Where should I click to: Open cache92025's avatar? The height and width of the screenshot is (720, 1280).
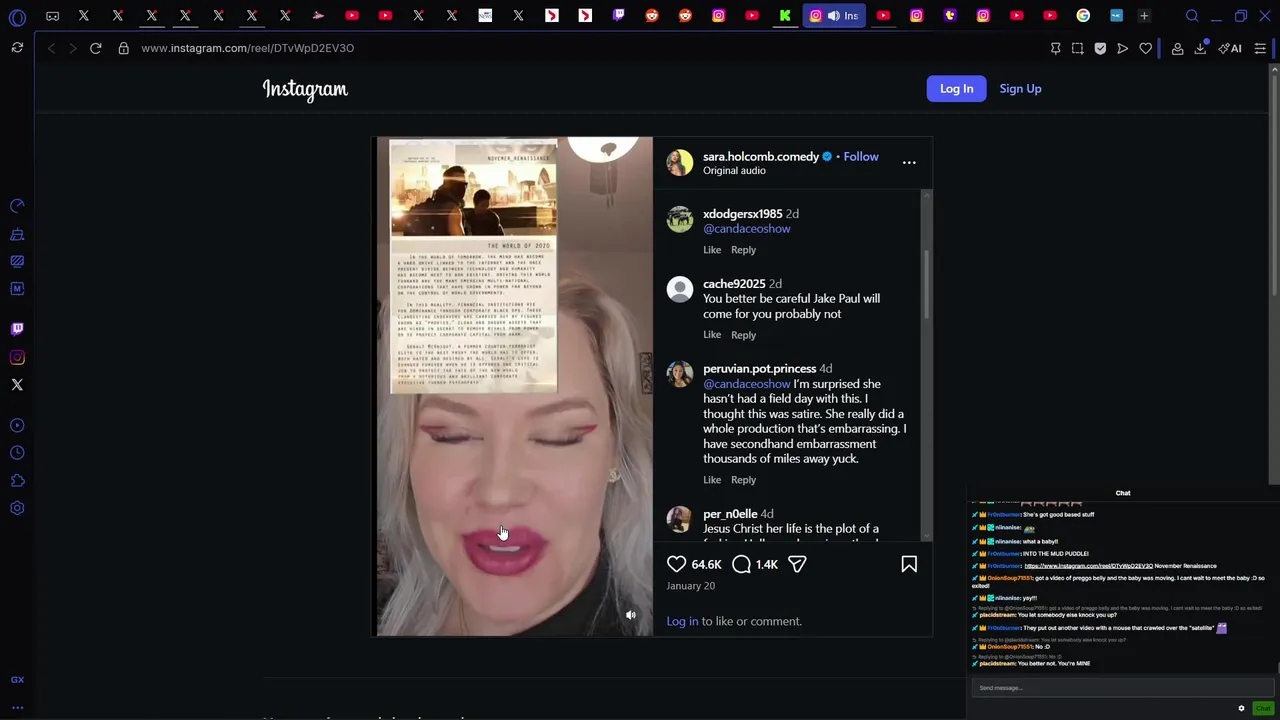click(680, 290)
